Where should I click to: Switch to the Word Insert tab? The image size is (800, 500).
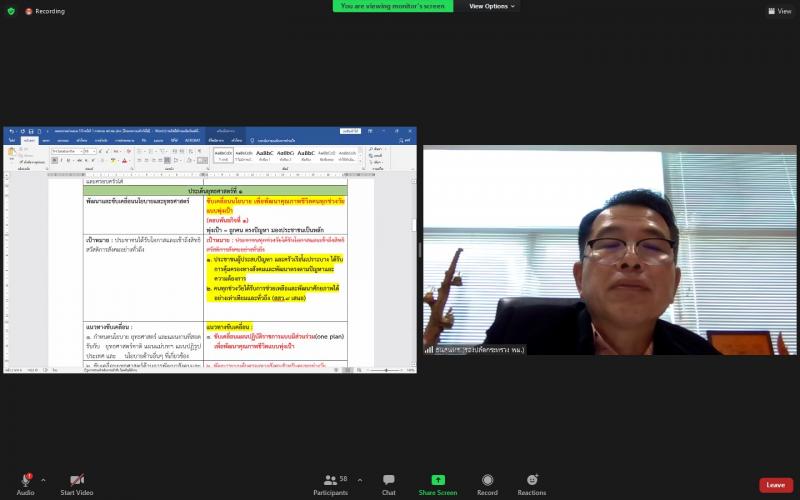[x=46, y=140]
